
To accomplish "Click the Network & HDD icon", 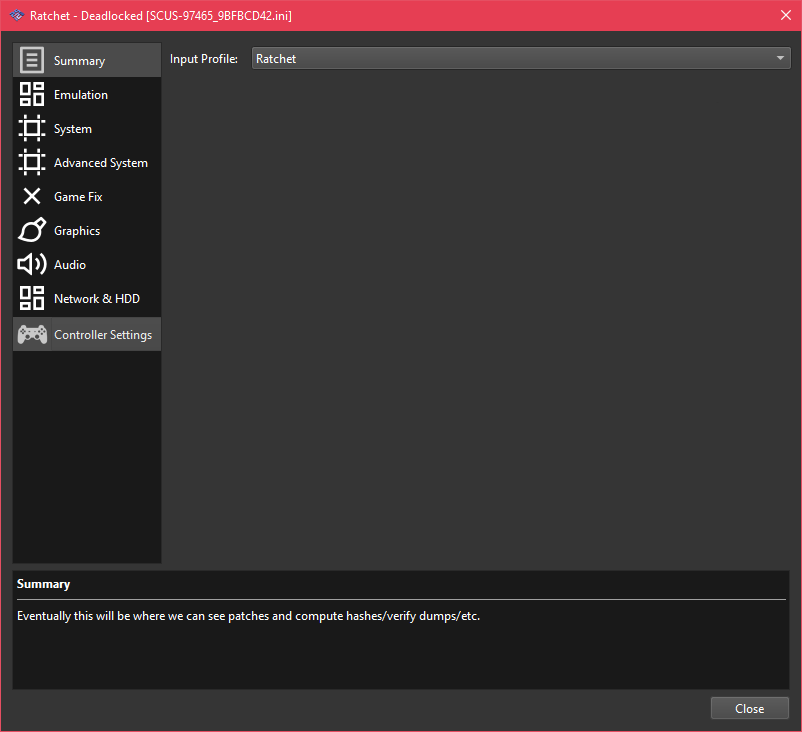I will [31, 298].
